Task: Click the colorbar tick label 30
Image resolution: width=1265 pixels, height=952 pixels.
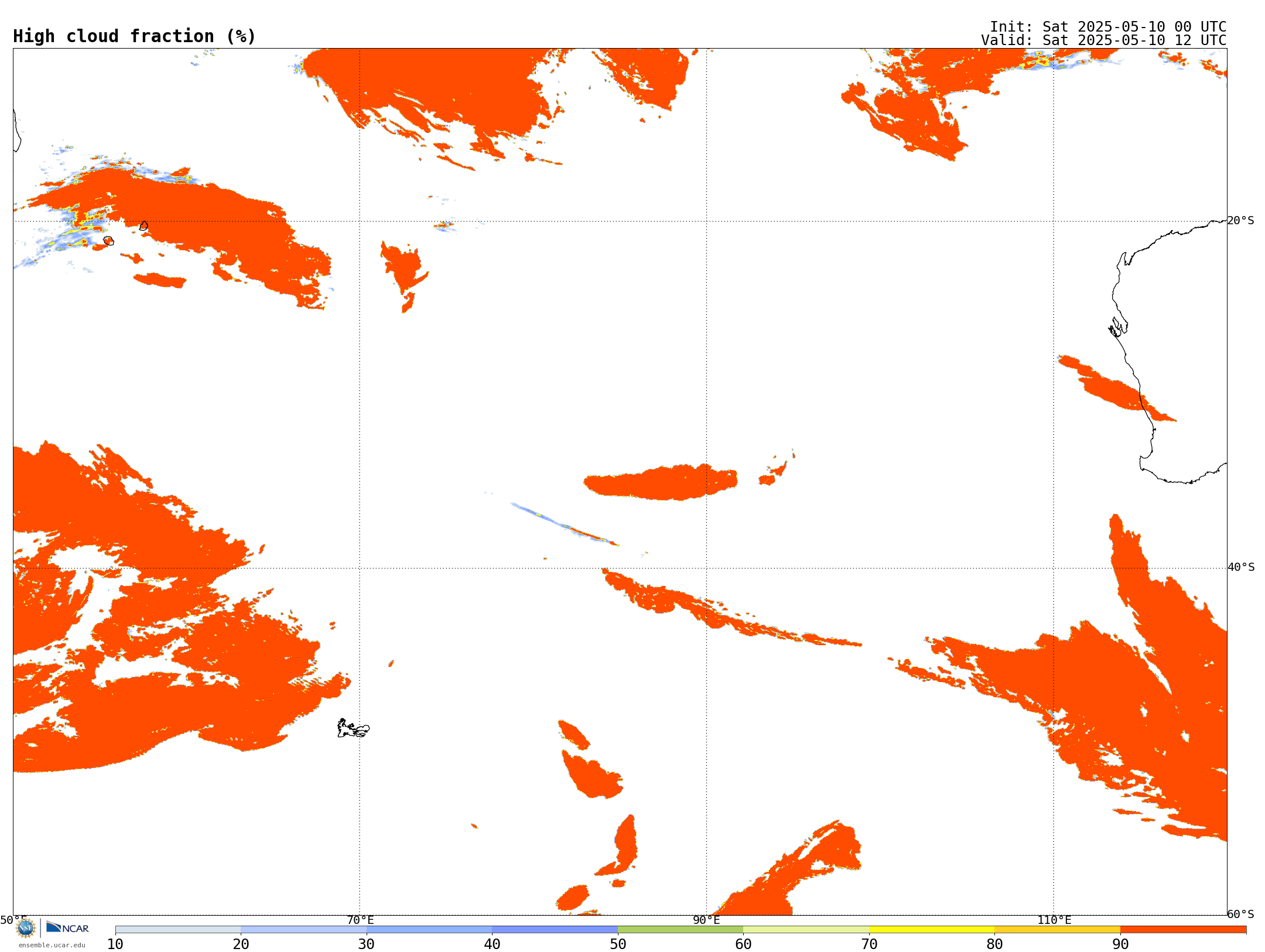Action: [x=367, y=944]
